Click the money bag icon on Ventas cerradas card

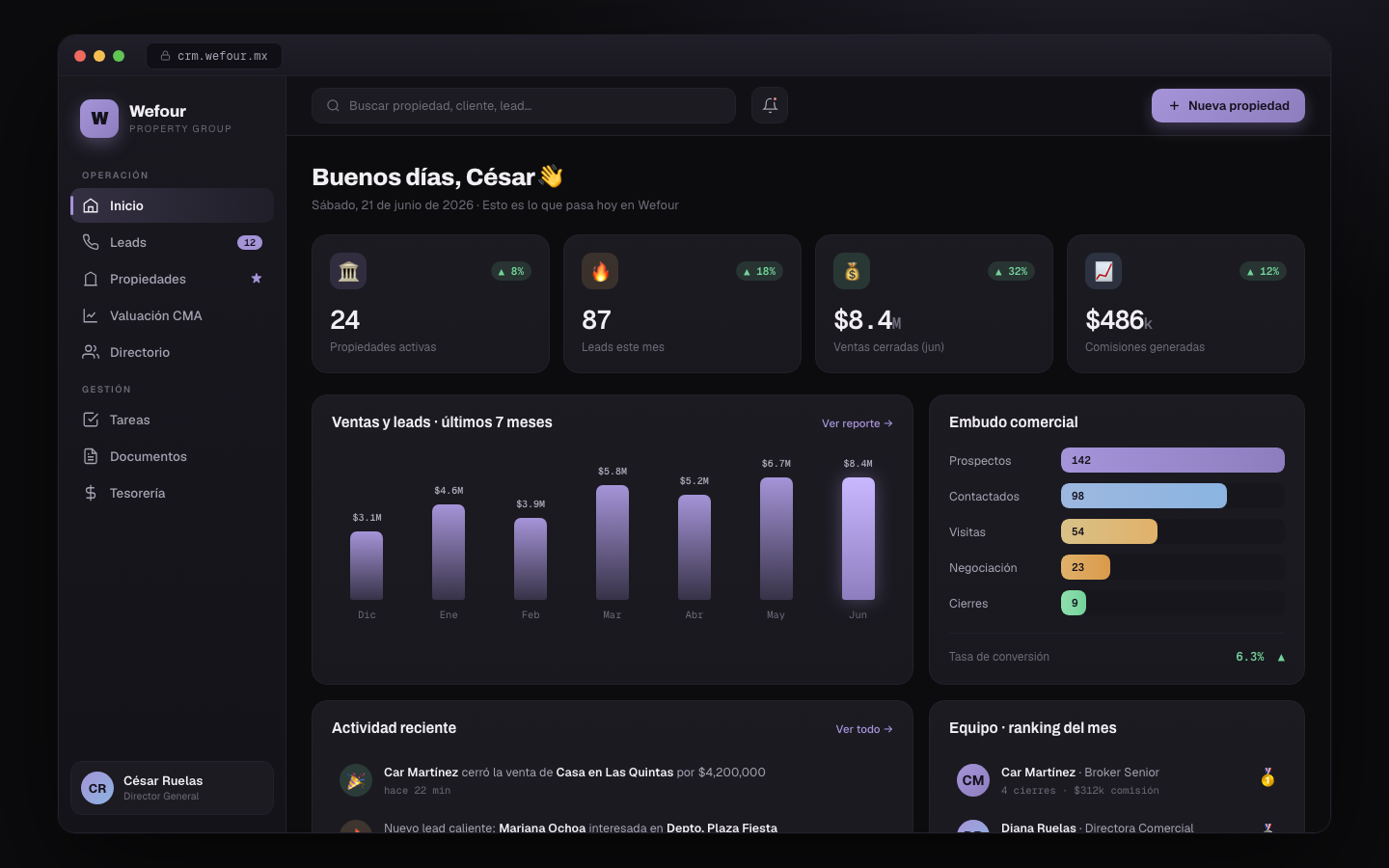tap(852, 271)
